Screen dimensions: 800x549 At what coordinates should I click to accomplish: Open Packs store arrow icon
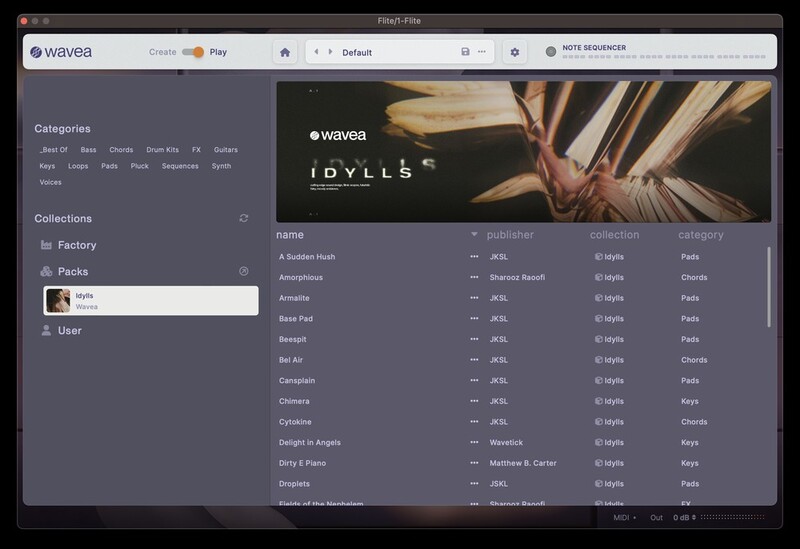pos(244,271)
